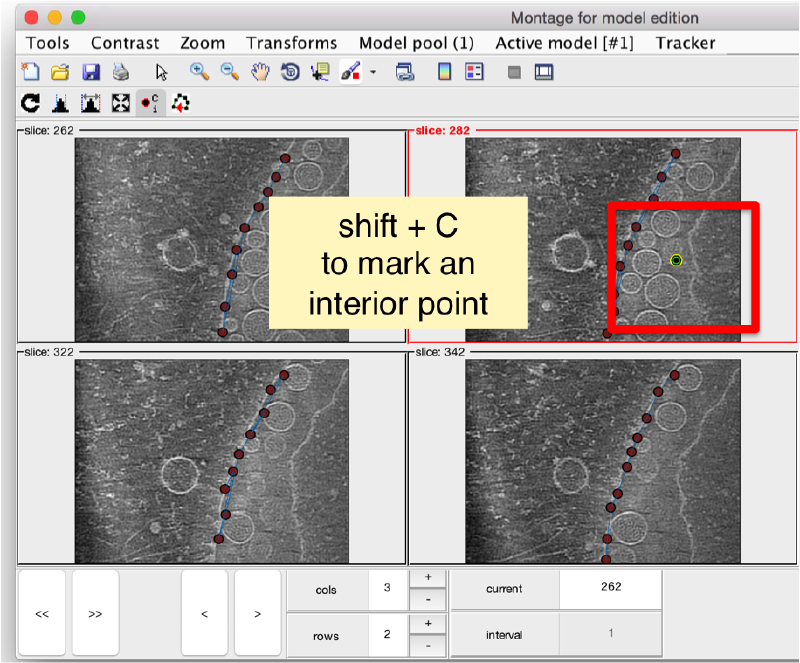Click the >> fast forward button
Viewport: 800px width, 663px height.
95,614
